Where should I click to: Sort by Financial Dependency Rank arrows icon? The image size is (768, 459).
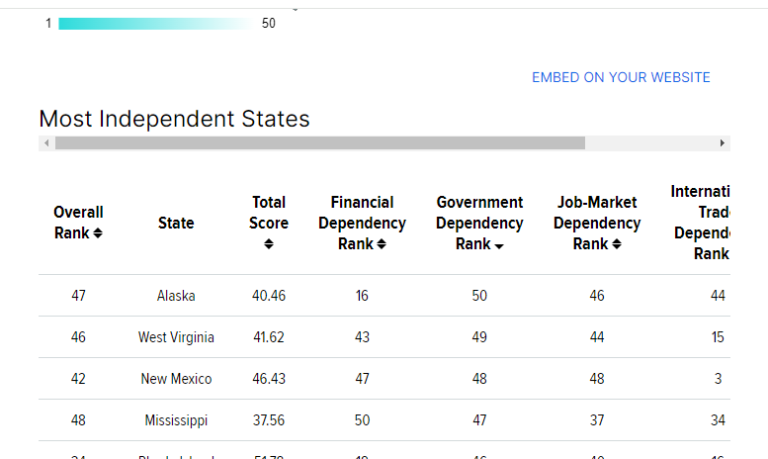click(x=382, y=245)
